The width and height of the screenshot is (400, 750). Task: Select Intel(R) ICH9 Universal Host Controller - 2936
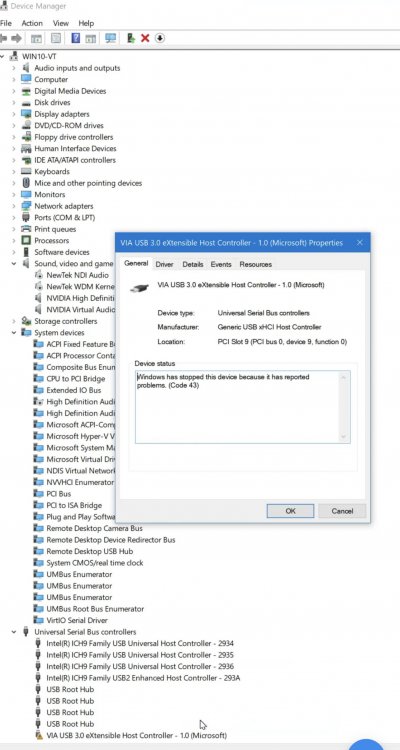[140, 666]
